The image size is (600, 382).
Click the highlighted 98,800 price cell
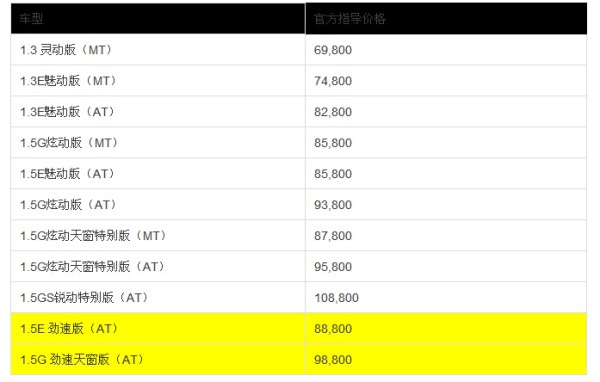click(x=446, y=359)
